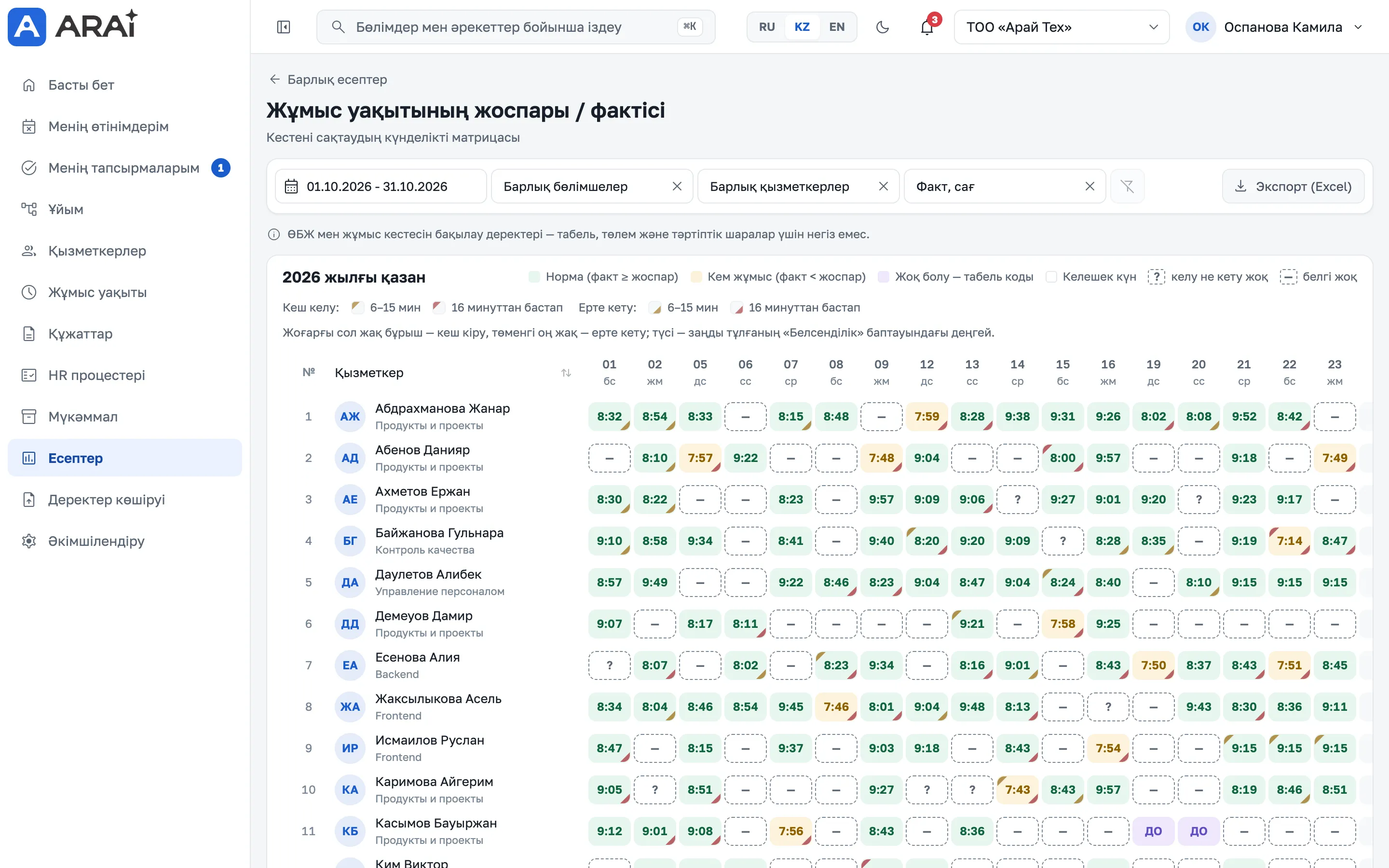Expand the ТОО «Арай Тех» company dropdown

[x=1061, y=27]
